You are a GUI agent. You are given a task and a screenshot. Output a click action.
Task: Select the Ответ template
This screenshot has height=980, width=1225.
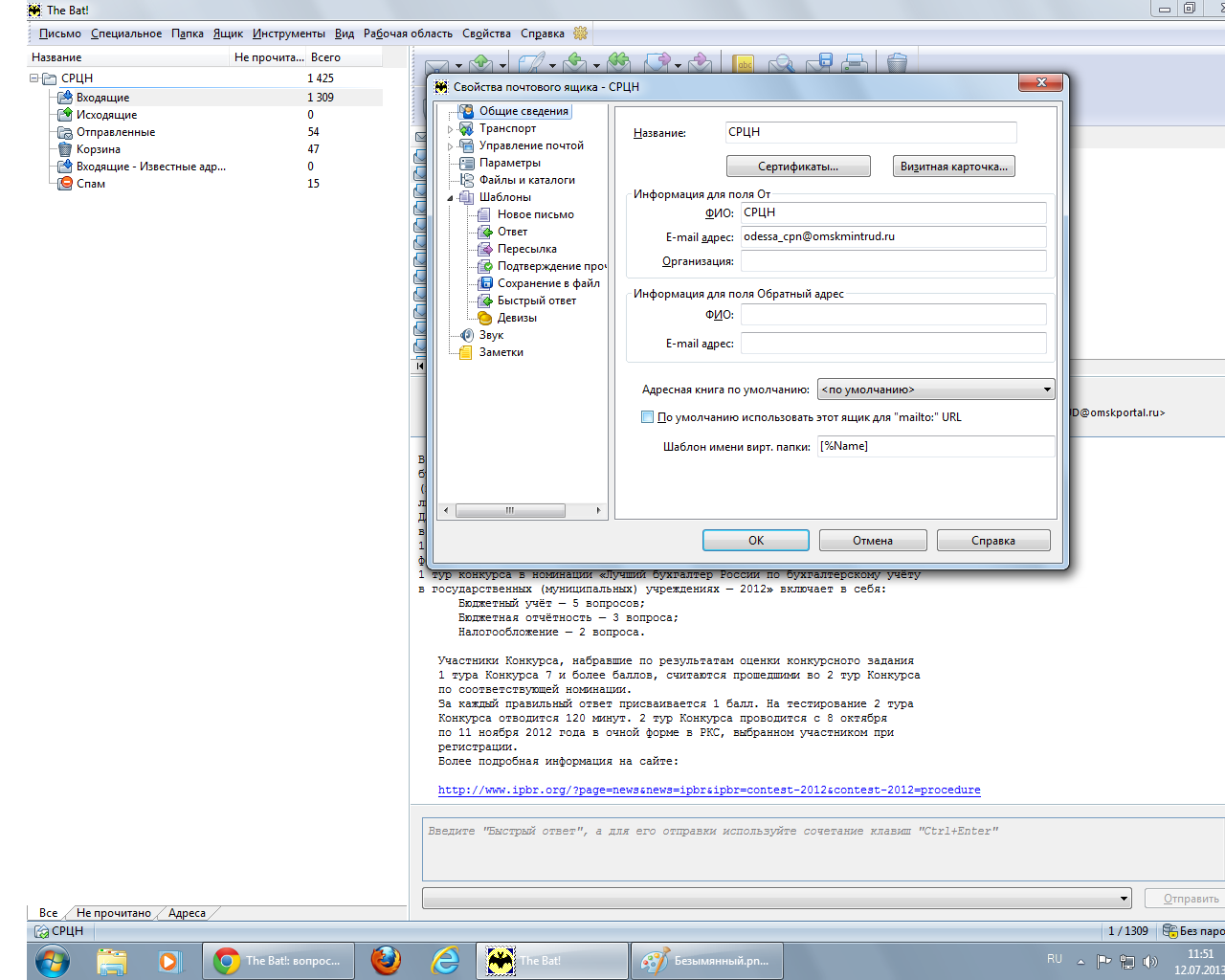(512, 232)
